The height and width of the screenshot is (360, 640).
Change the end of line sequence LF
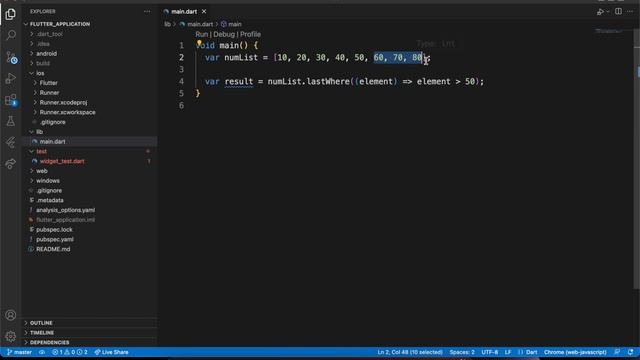[x=508, y=352]
